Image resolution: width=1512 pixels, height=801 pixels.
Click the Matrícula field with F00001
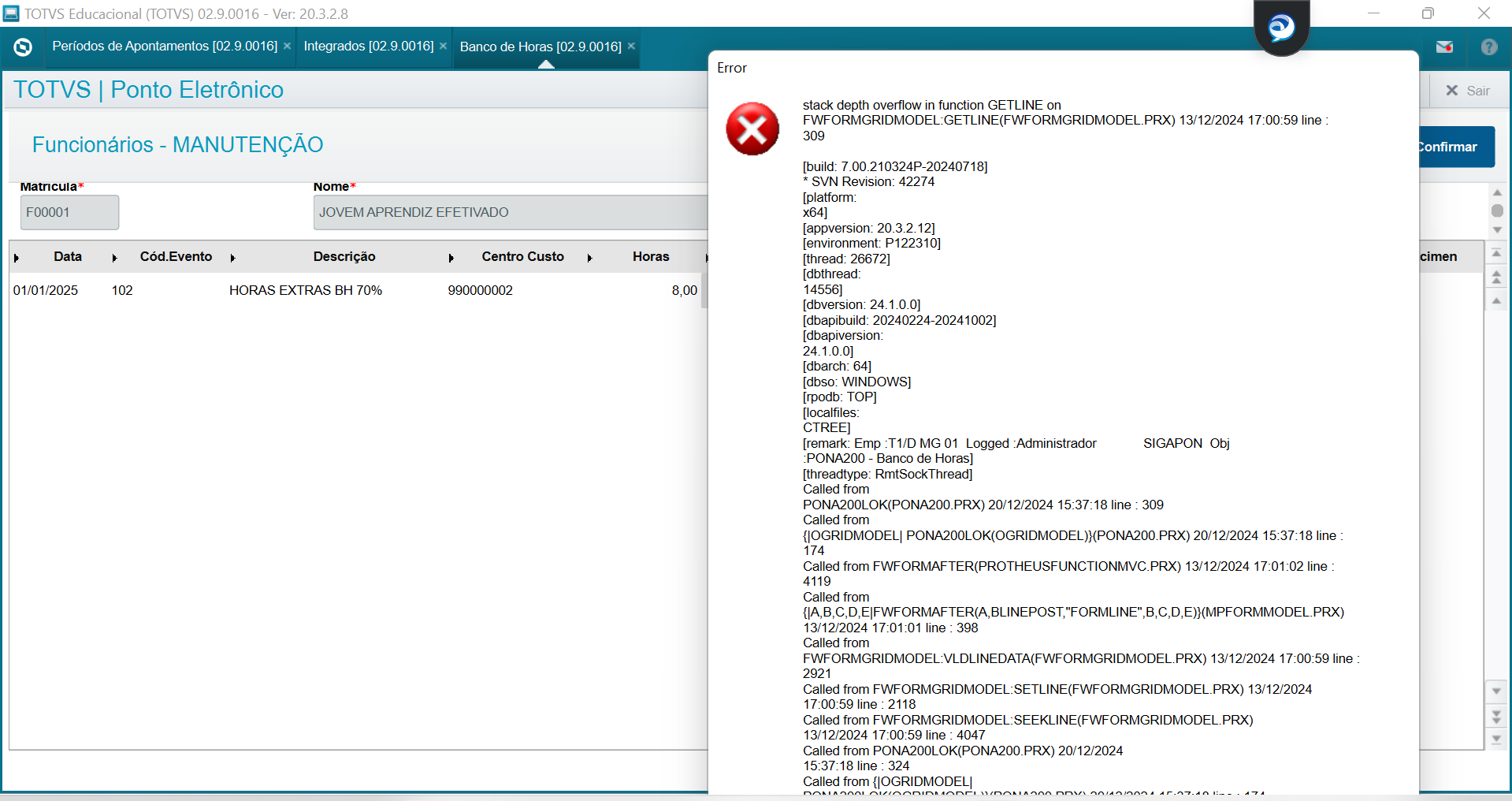69,213
